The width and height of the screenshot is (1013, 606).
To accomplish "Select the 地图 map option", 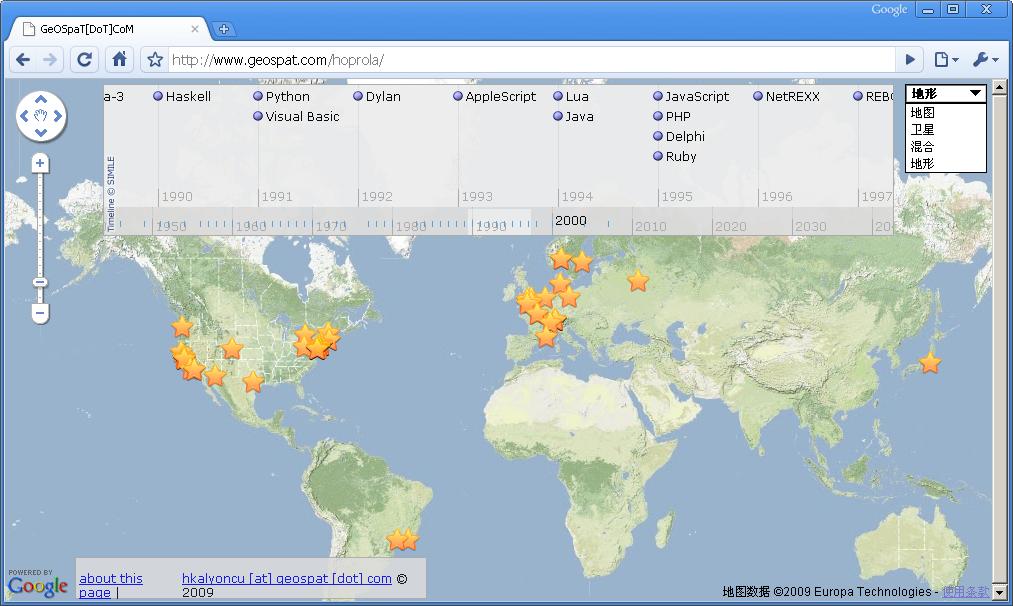I will point(922,113).
